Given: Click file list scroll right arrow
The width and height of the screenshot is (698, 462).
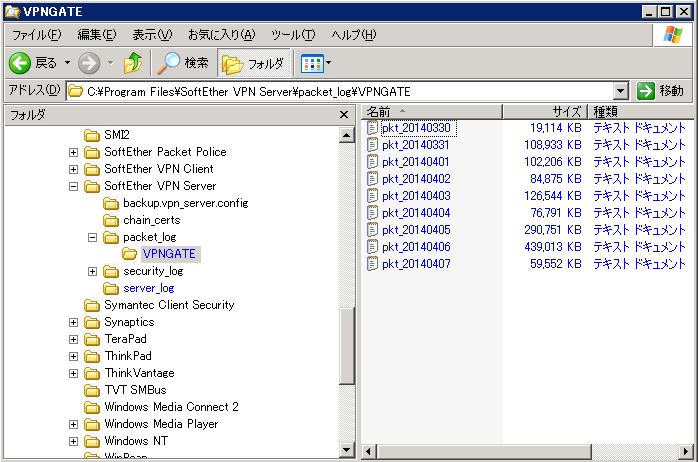Looking at the screenshot, I should [x=686, y=451].
